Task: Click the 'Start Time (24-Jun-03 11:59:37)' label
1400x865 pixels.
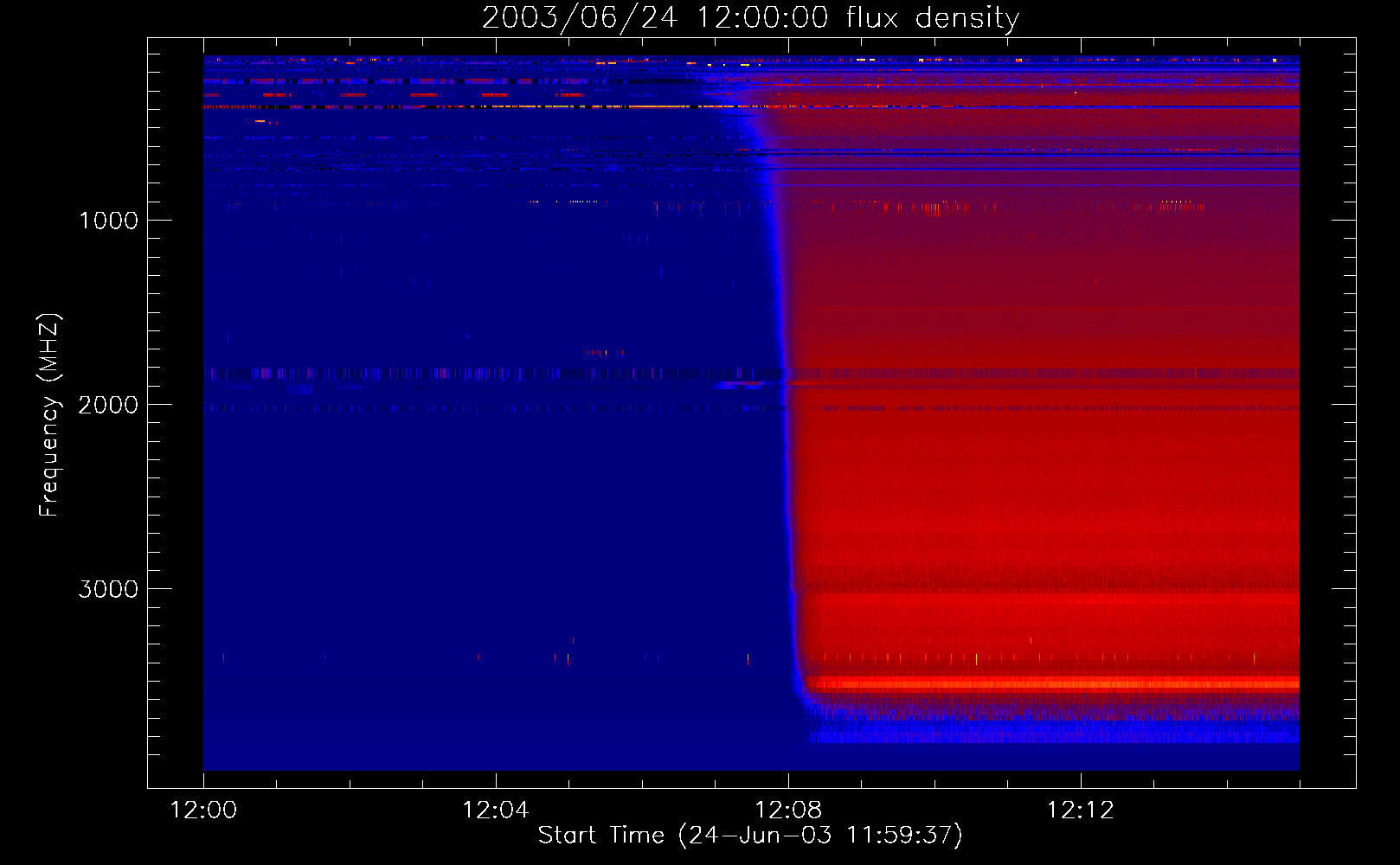Action: tap(750, 836)
